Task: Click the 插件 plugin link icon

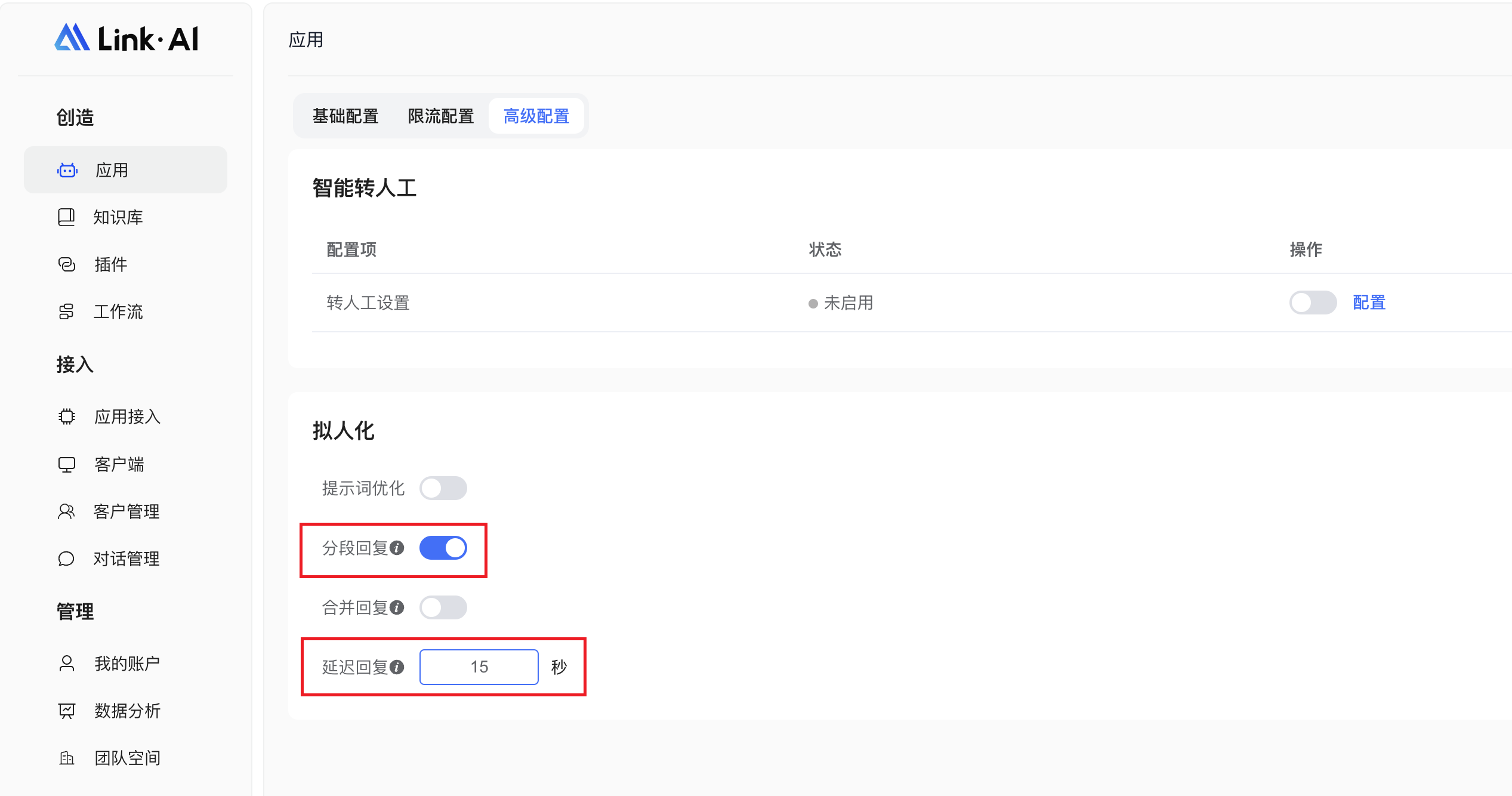Action: [x=67, y=264]
